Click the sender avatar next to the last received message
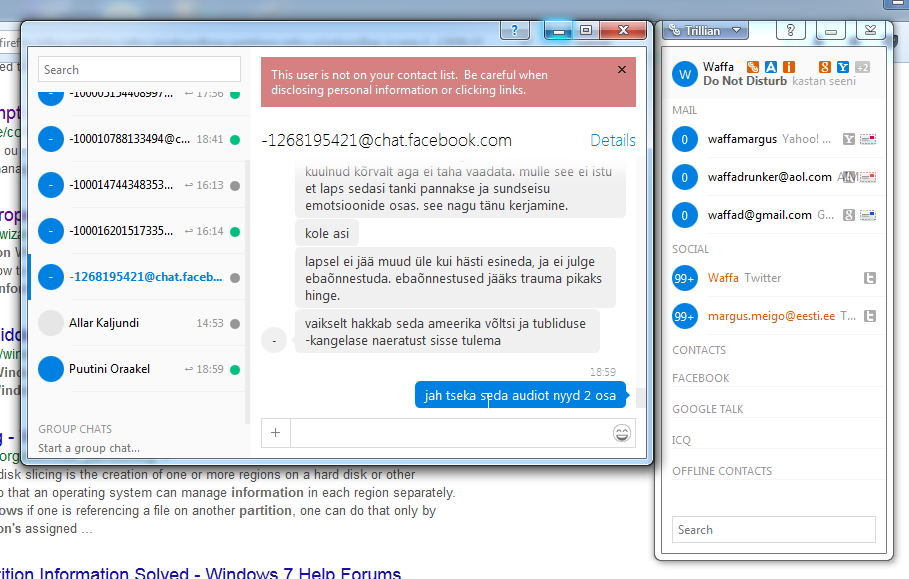909x579 pixels. click(274, 340)
